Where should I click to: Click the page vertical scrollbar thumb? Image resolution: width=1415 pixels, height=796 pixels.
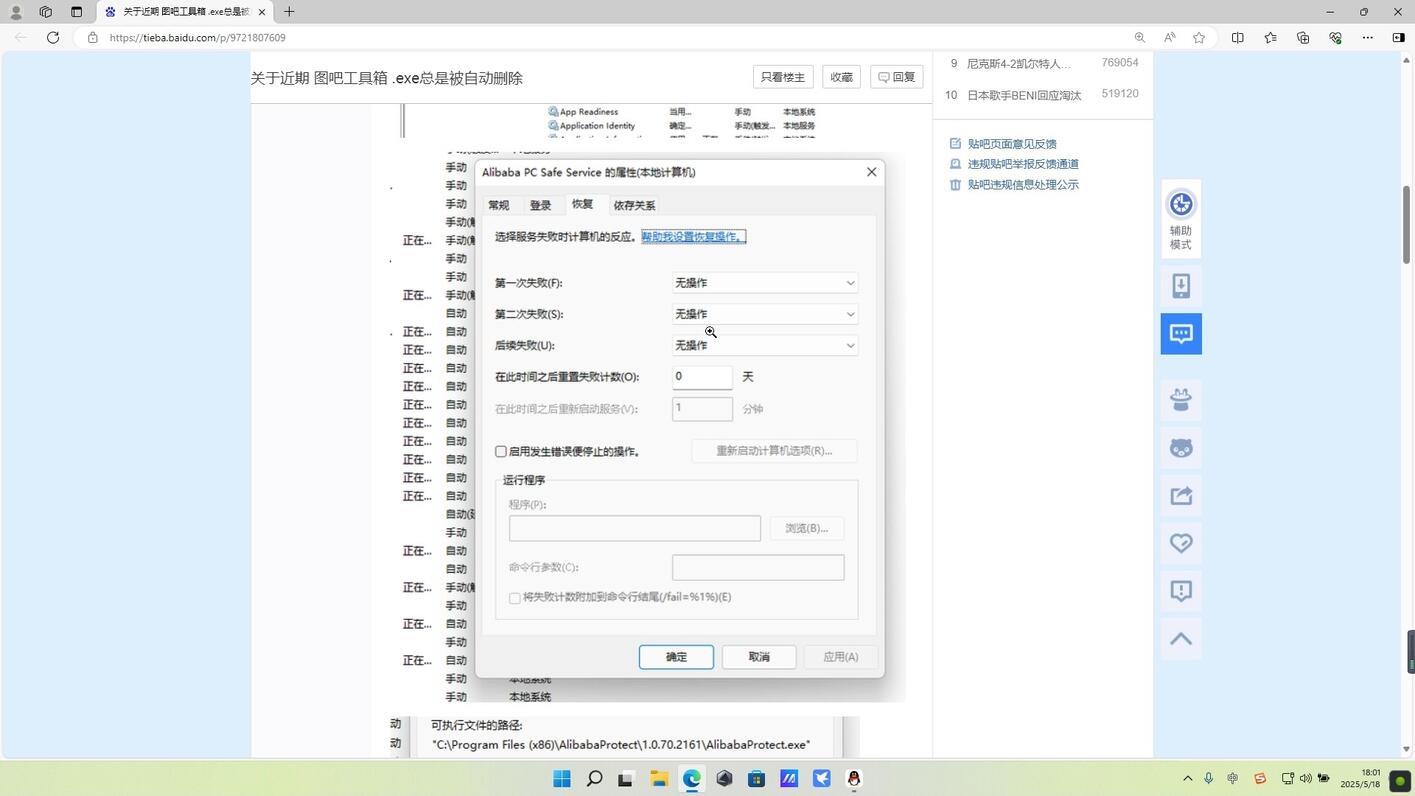point(1406,225)
